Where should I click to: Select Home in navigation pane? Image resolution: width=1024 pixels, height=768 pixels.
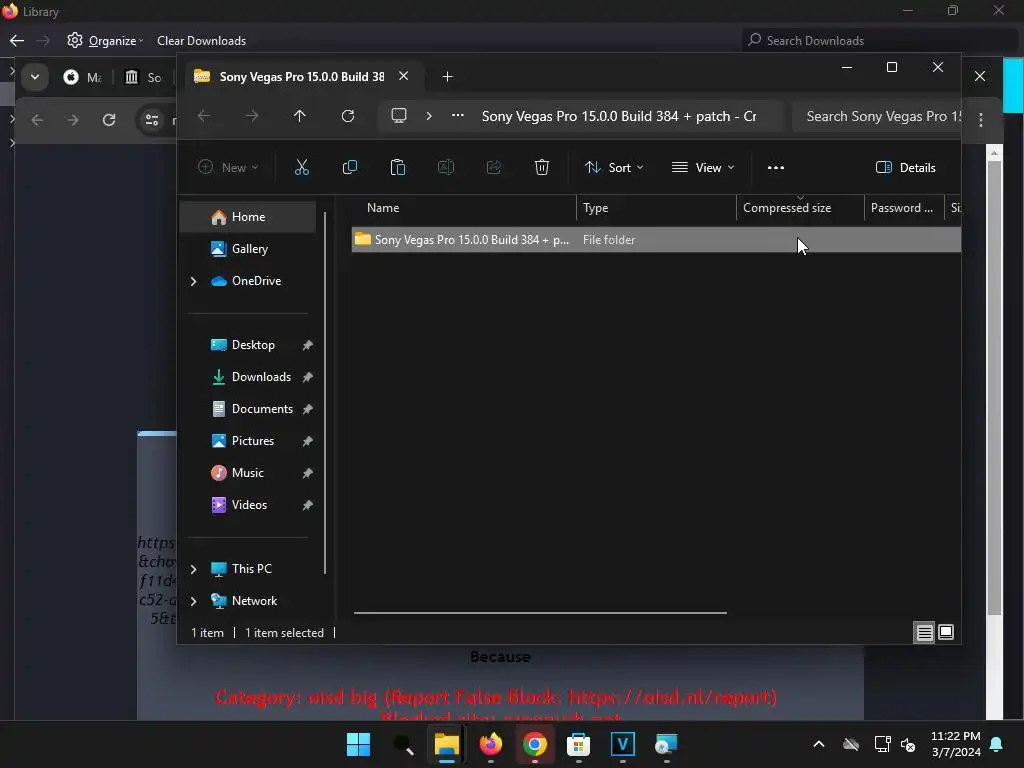[248, 217]
